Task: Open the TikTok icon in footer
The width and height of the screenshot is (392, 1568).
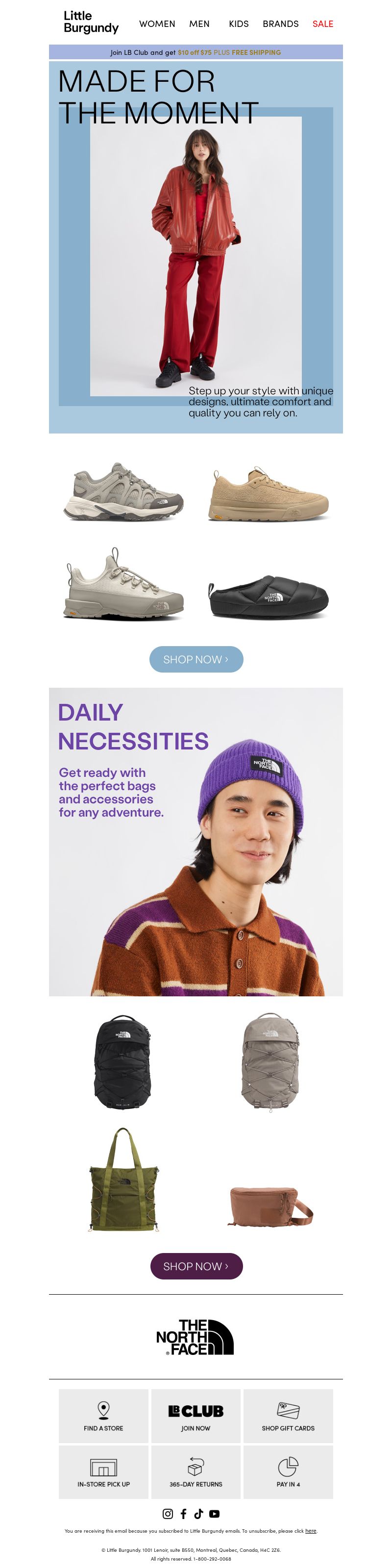Action: (x=198, y=1513)
